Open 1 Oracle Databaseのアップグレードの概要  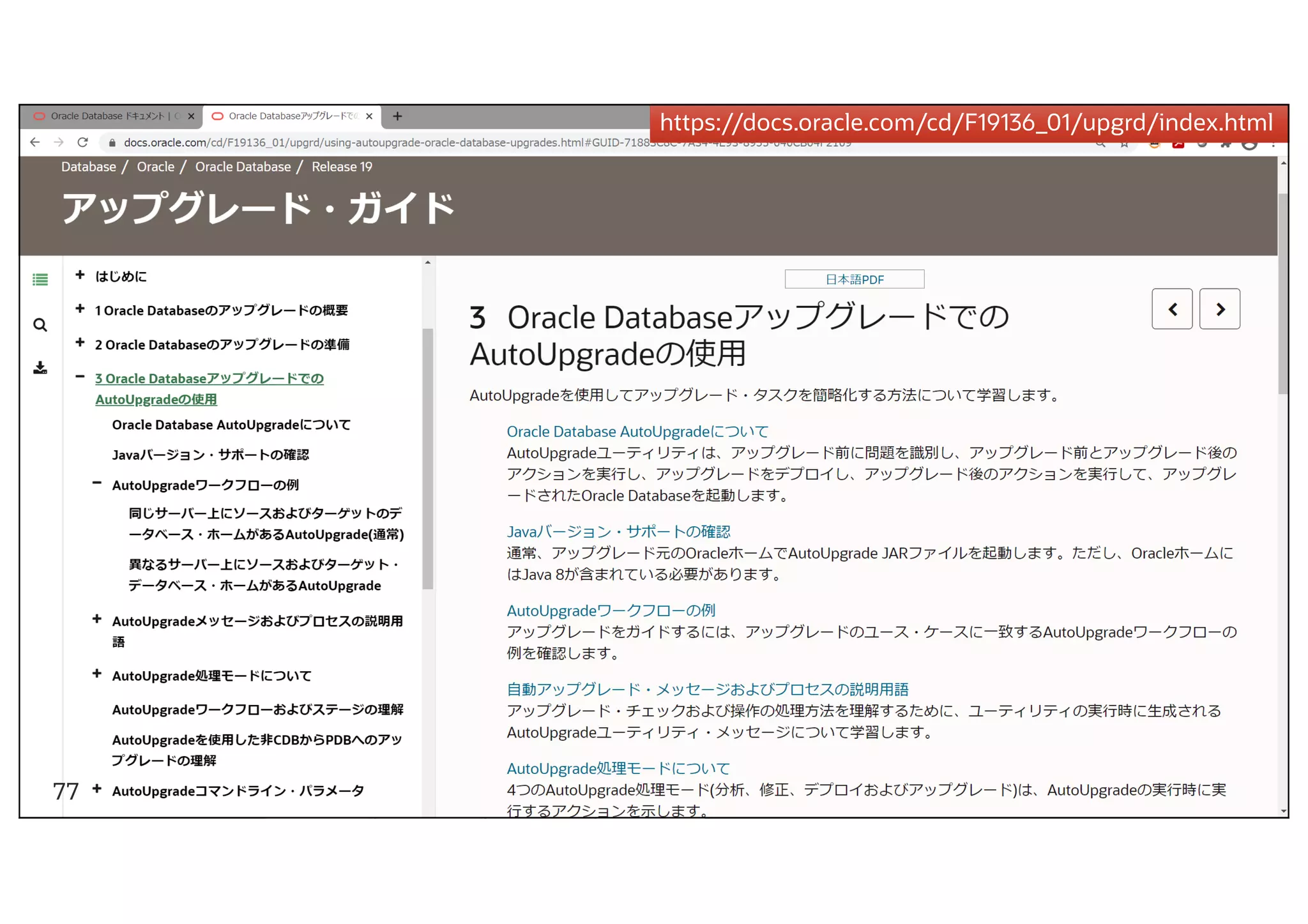pos(222,310)
